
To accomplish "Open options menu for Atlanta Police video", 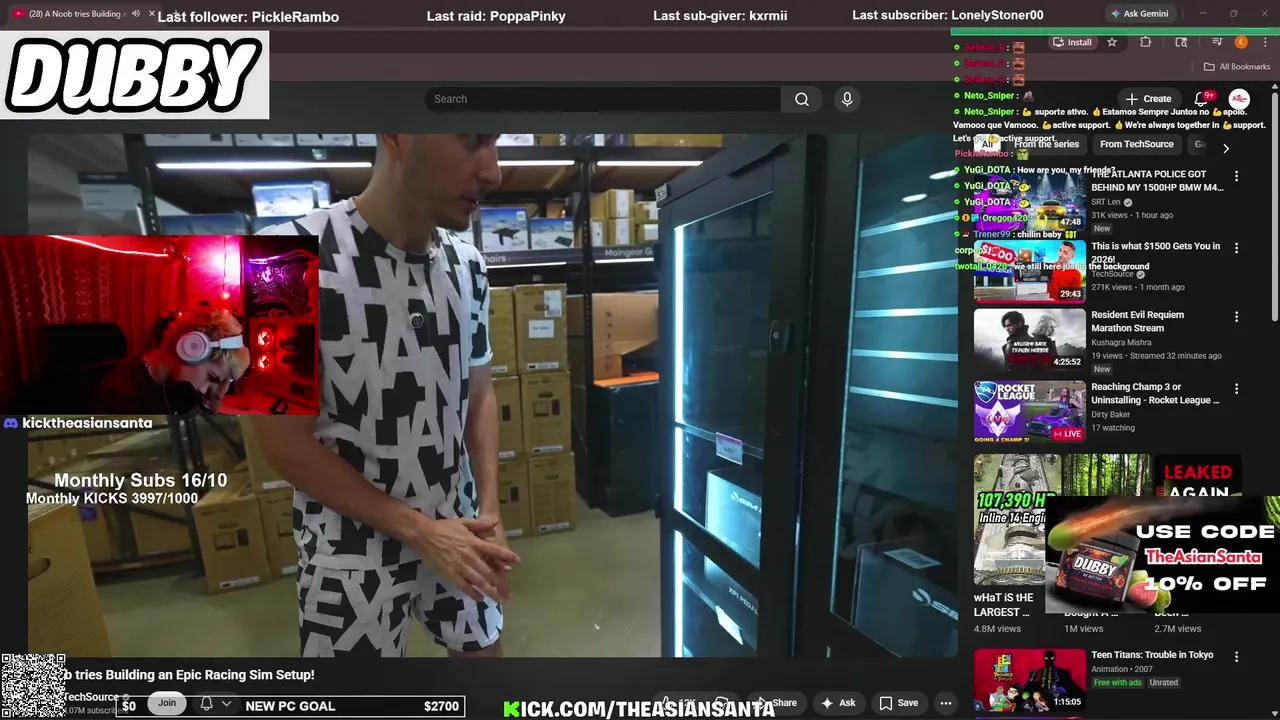I will [x=1236, y=176].
